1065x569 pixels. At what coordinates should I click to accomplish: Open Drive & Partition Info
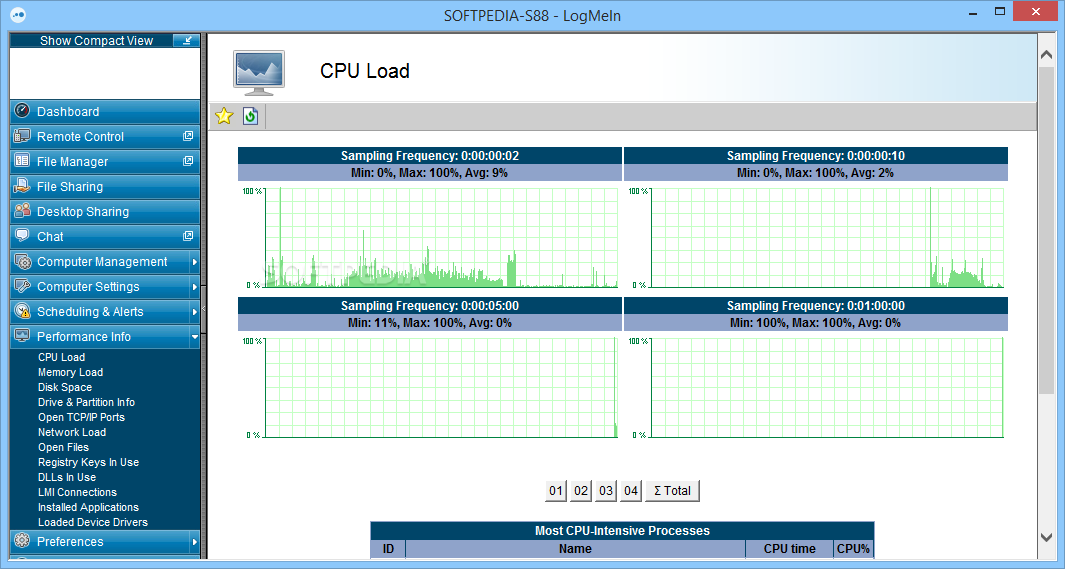(86, 402)
